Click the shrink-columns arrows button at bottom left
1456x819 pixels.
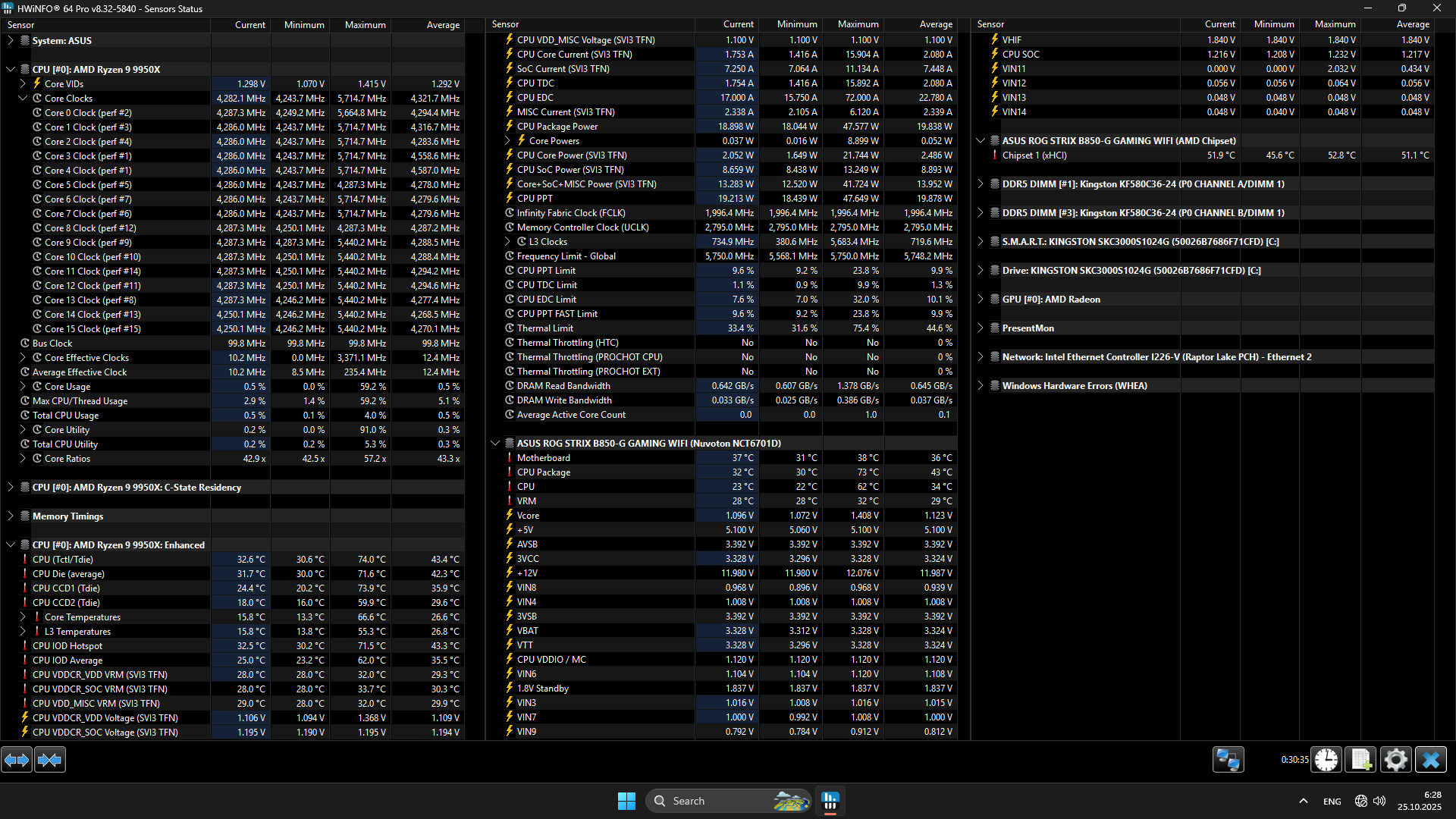point(50,760)
